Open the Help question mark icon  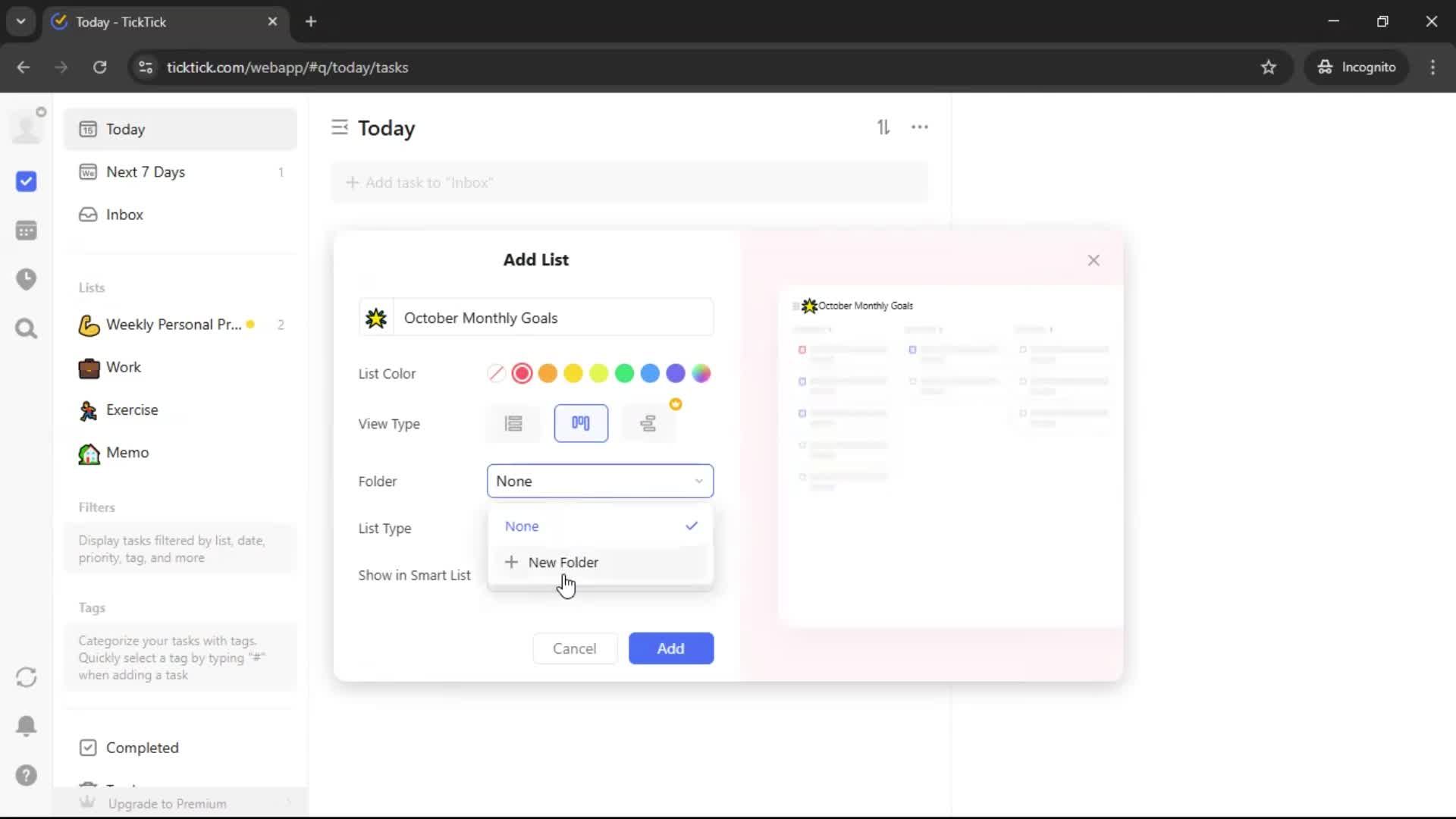(26, 775)
